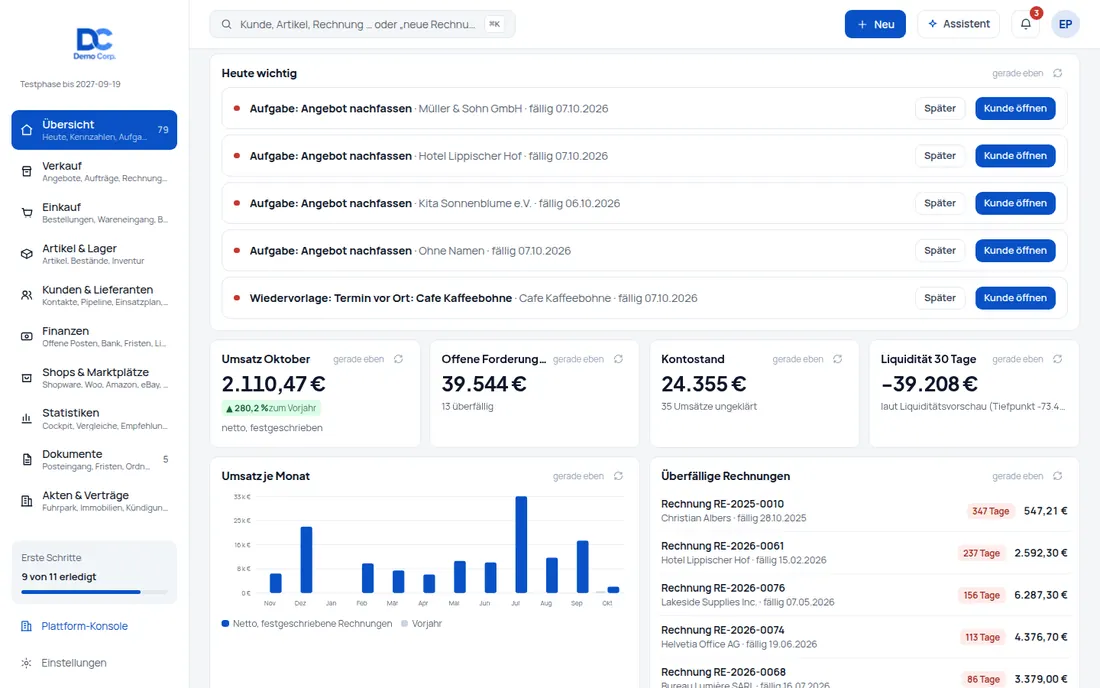Click the Einstellungen gear icon
Viewport: 1100px width, 688px height.
point(26,663)
